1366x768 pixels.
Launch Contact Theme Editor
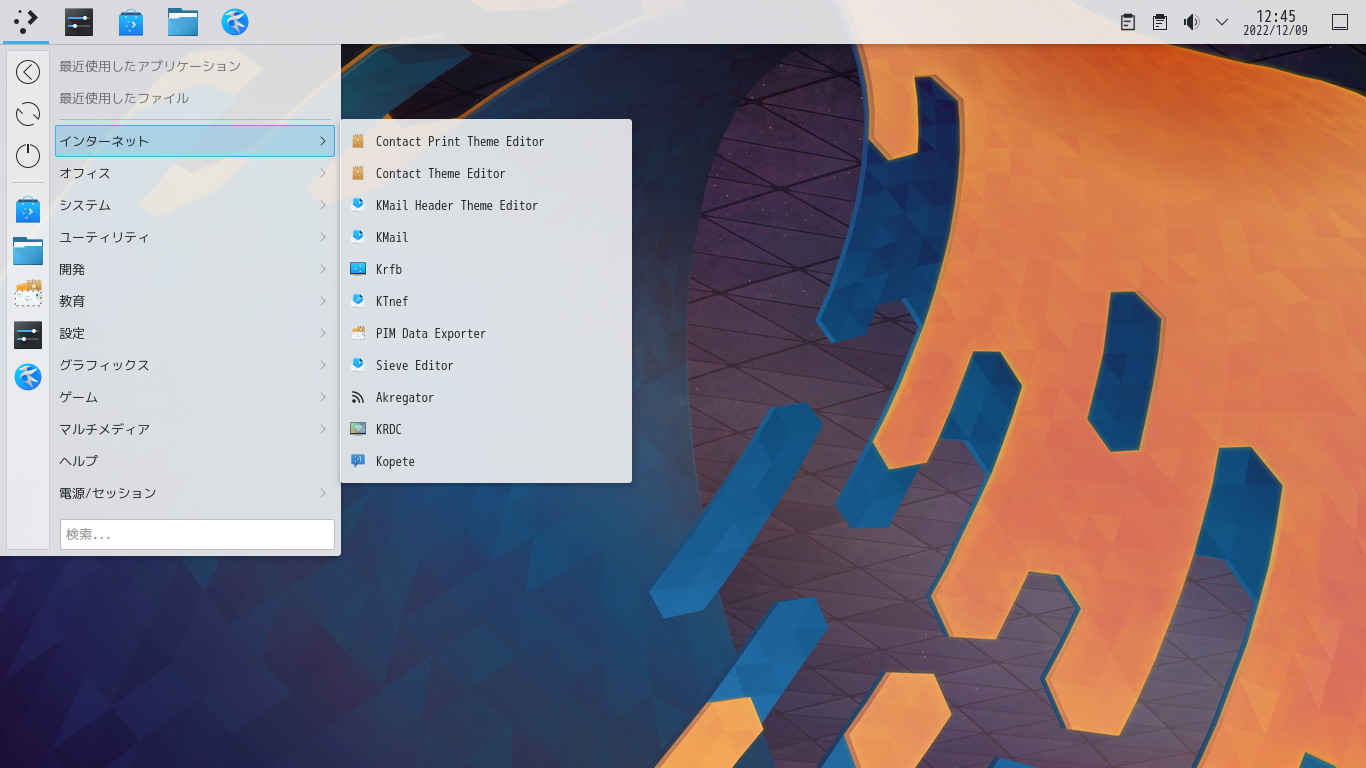486,174
